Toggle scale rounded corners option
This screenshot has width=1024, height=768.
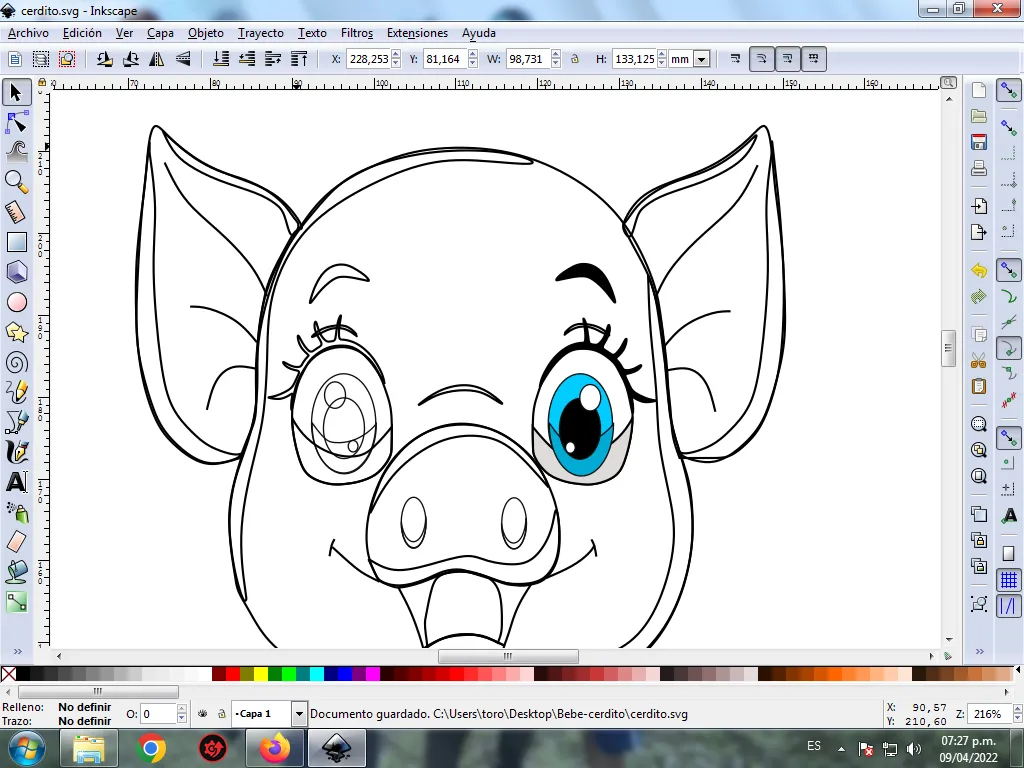[x=761, y=59]
